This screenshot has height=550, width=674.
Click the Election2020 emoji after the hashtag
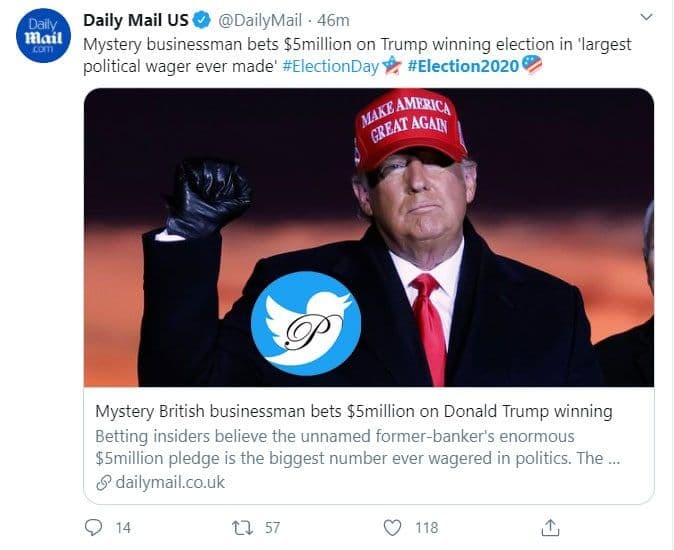coord(532,65)
